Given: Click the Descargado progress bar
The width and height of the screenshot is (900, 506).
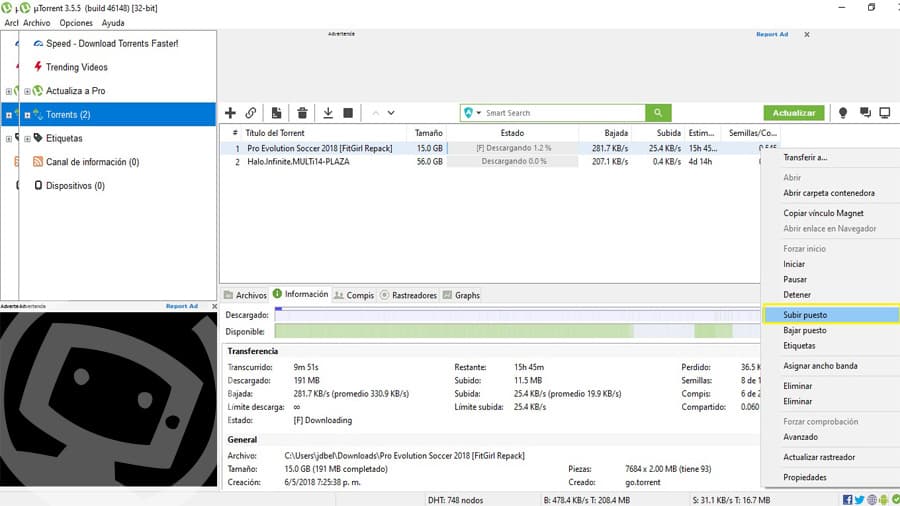Looking at the screenshot, I should (517, 315).
